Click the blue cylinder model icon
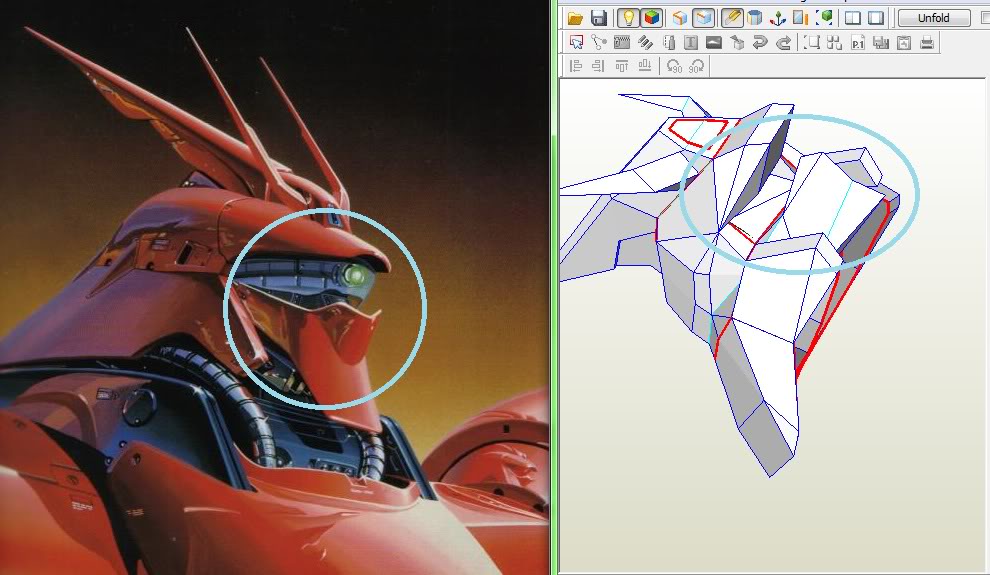Viewport: 990px width, 575px height. coord(754,18)
